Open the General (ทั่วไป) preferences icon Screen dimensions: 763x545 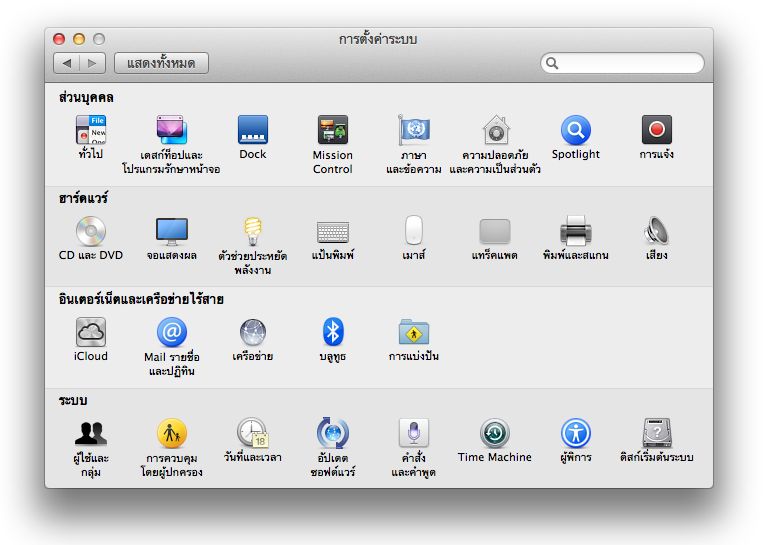pos(91,130)
